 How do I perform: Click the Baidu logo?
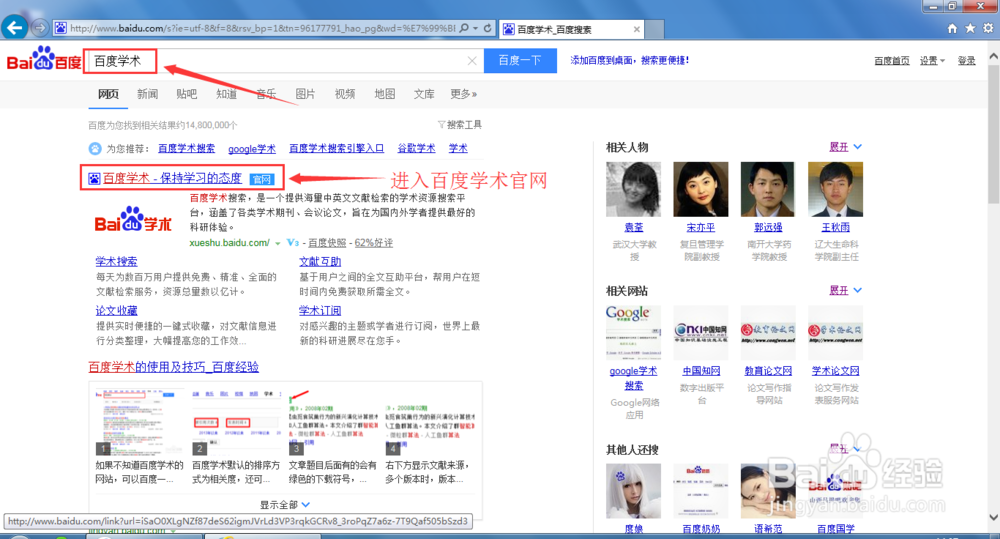tap(44, 59)
